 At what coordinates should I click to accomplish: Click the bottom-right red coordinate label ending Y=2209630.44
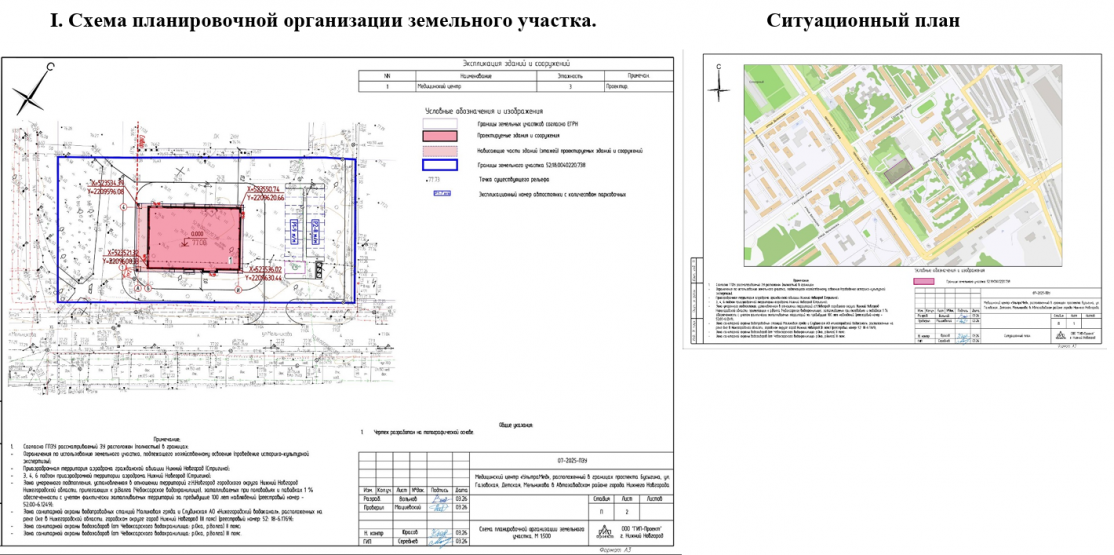[x=264, y=274]
